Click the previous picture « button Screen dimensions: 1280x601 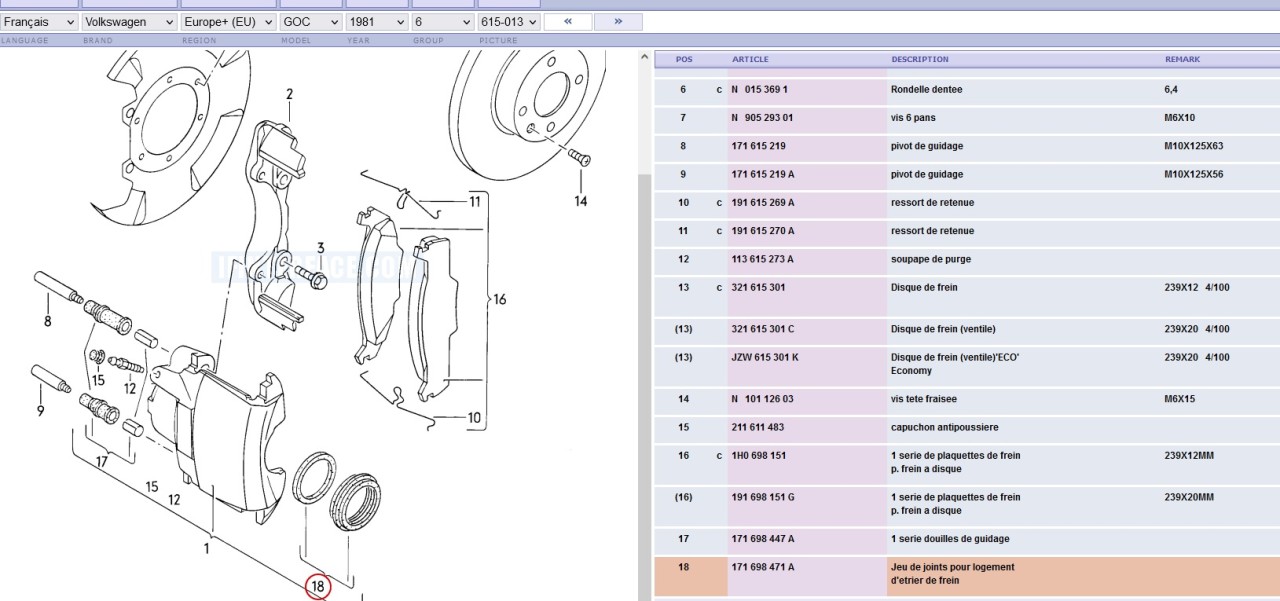568,21
